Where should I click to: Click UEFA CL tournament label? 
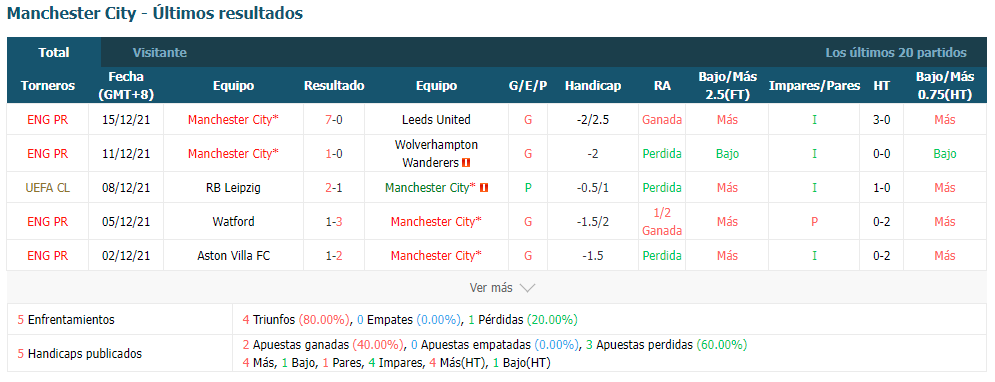(48, 188)
